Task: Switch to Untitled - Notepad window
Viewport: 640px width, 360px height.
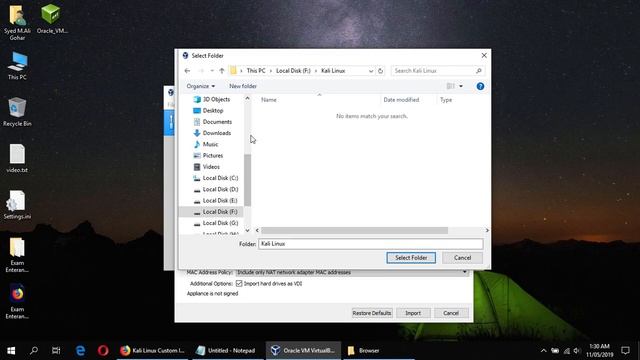Action: 227,351
